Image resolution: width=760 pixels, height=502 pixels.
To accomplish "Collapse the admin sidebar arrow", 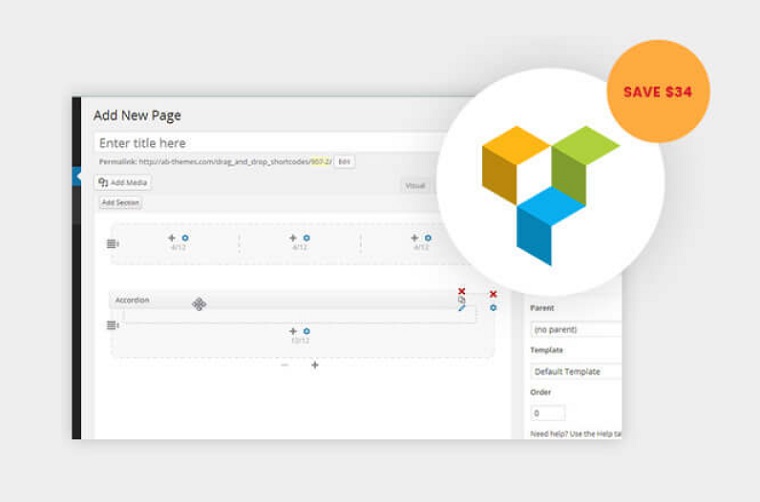I will [x=77, y=176].
